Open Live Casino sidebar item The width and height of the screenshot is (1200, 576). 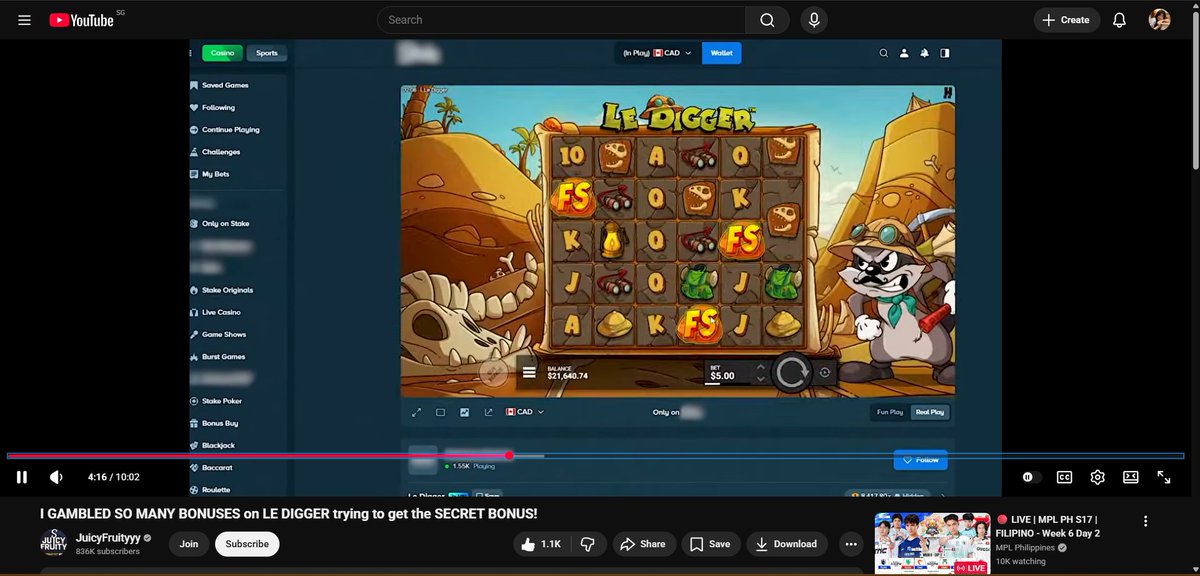216,312
